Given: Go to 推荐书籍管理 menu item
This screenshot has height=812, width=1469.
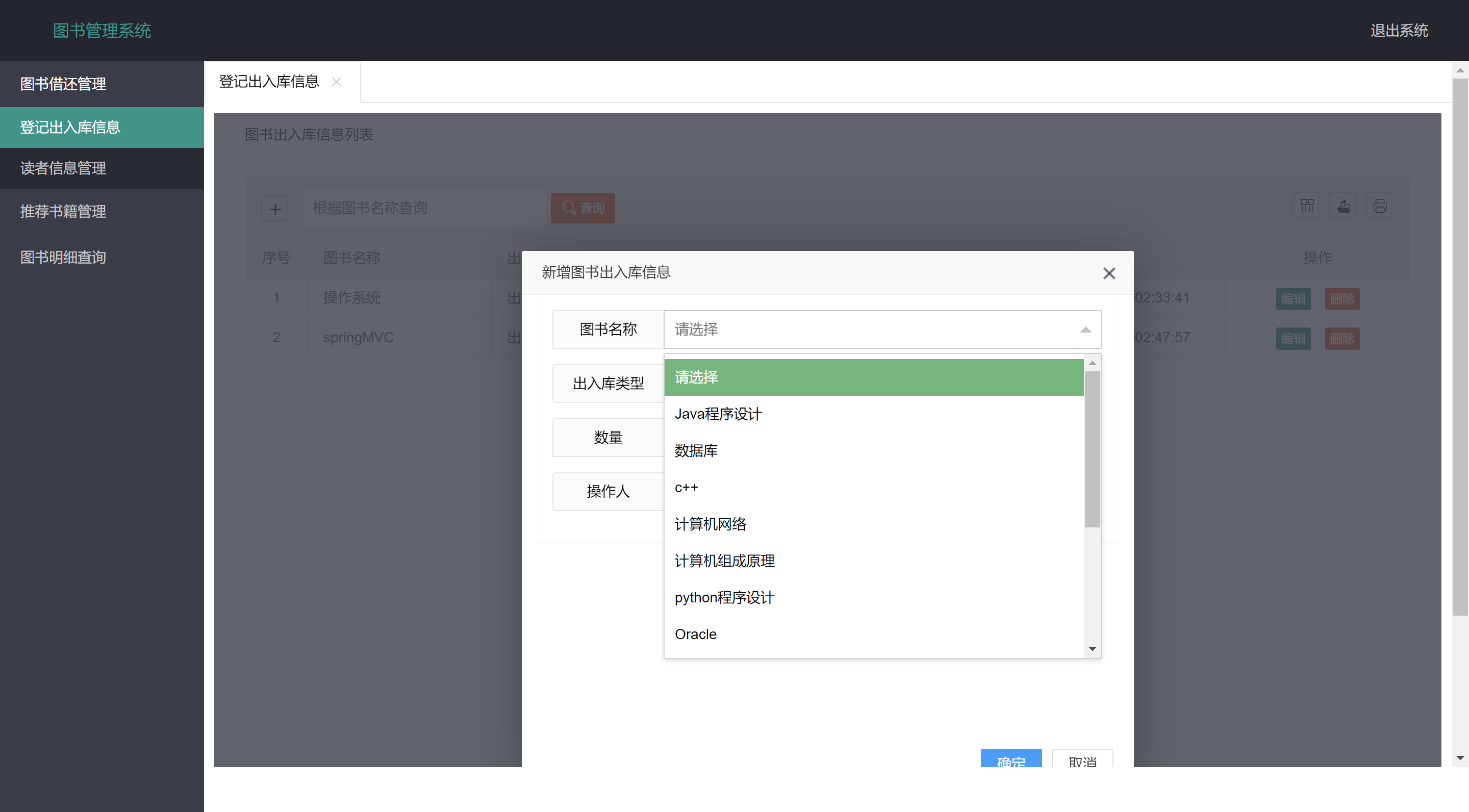Looking at the screenshot, I should [x=63, y=212].
